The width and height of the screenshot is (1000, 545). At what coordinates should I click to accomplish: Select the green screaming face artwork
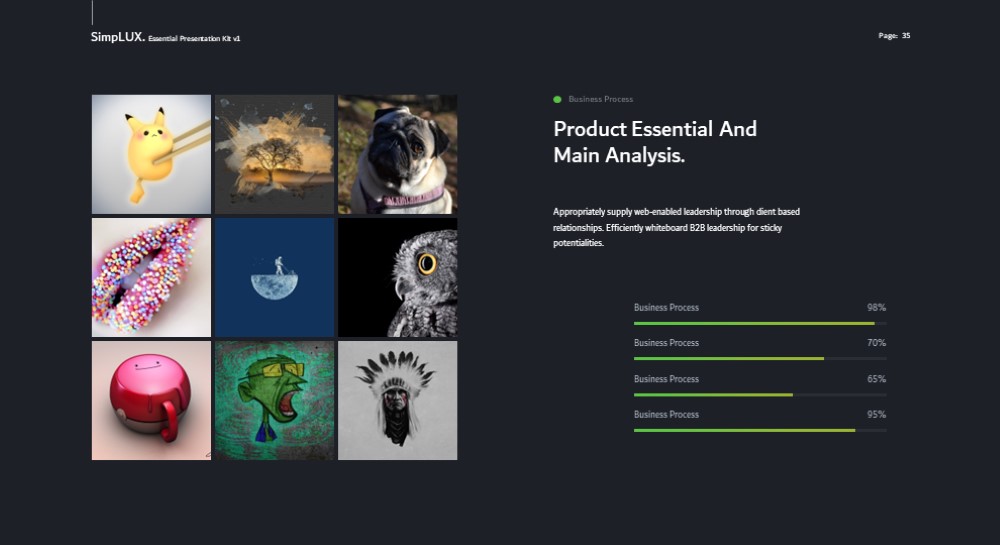coord(274,400)
